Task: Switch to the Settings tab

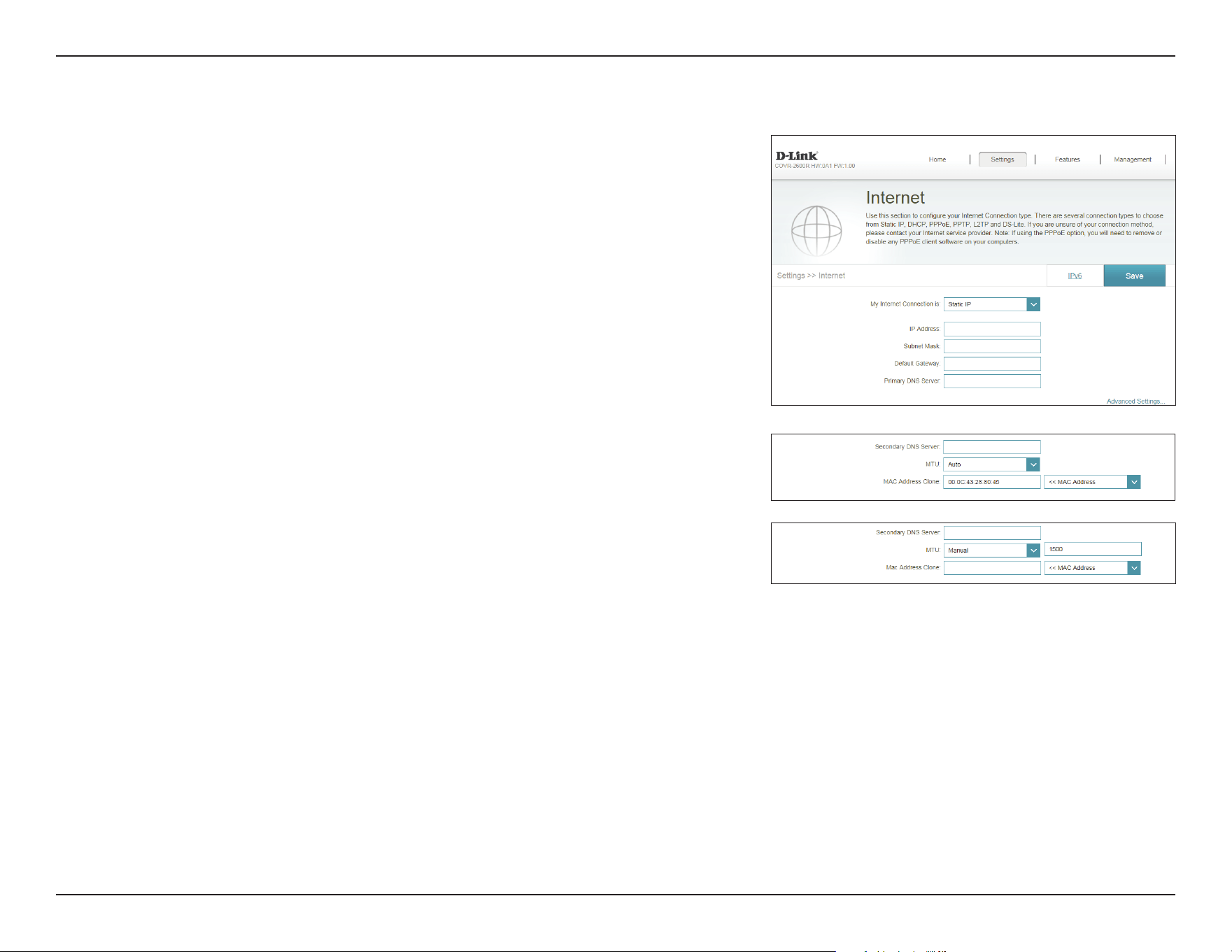Action: click(1003, 159)
